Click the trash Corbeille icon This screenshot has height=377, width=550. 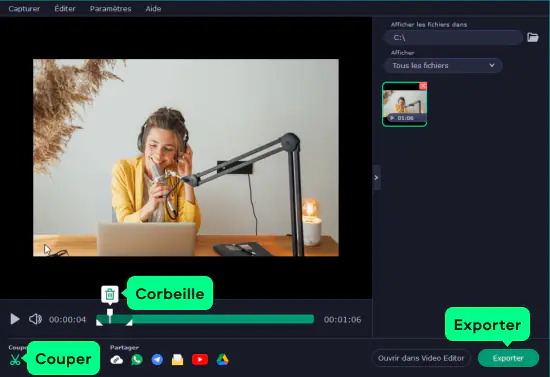click(110, 294)
